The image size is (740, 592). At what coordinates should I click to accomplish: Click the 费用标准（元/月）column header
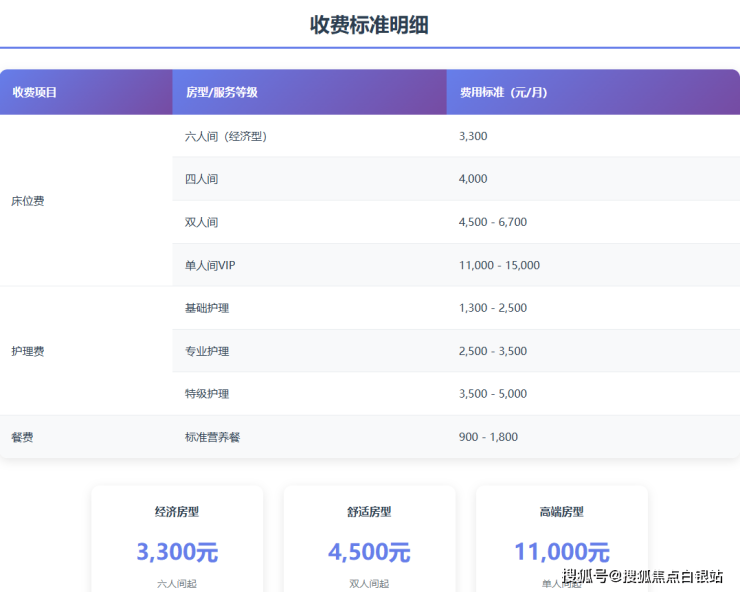point(503,92)
